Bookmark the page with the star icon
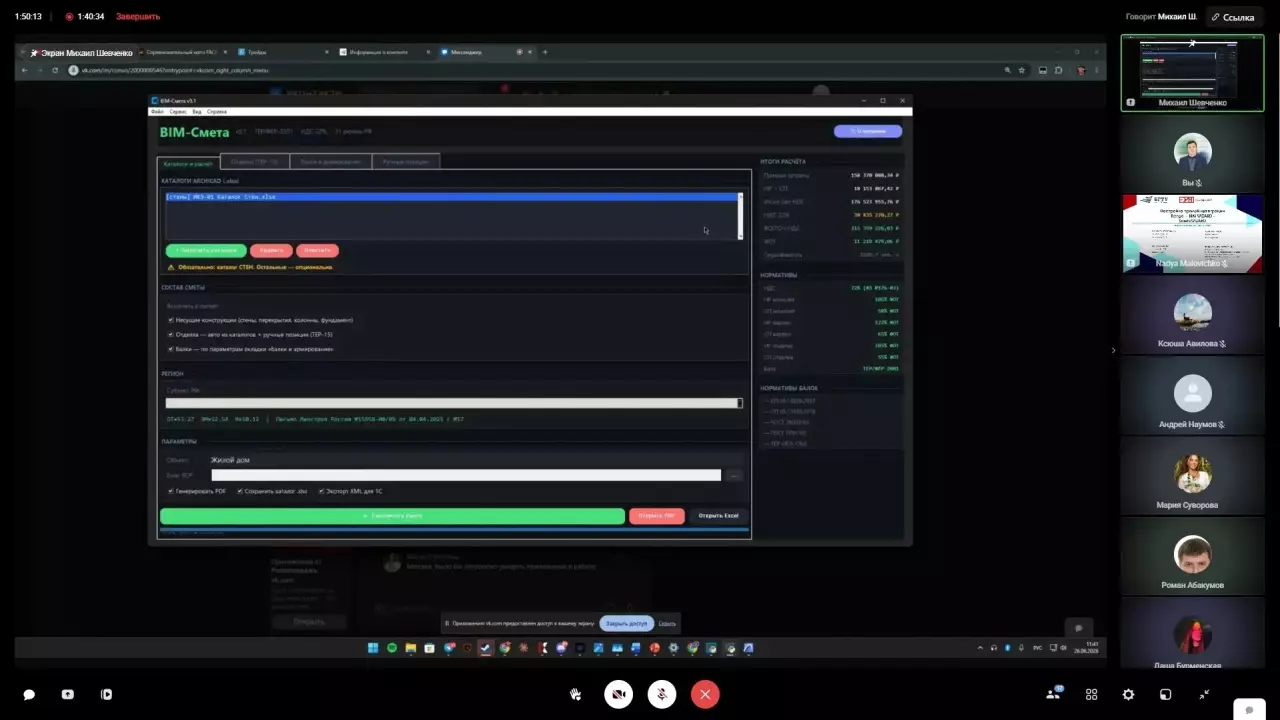 click(x=1021, y=71)
